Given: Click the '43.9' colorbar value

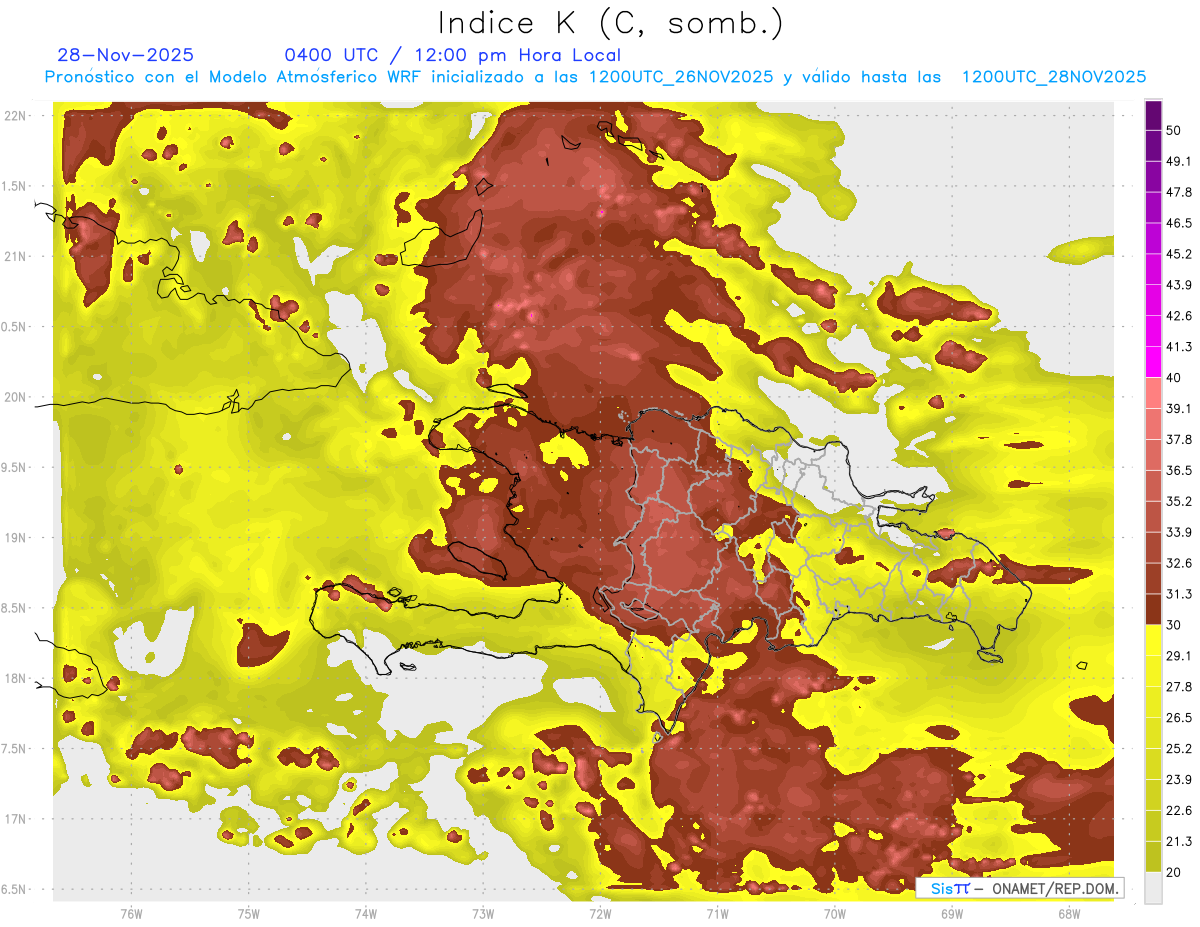Looking at the screenshot, I should point(1179,285).
